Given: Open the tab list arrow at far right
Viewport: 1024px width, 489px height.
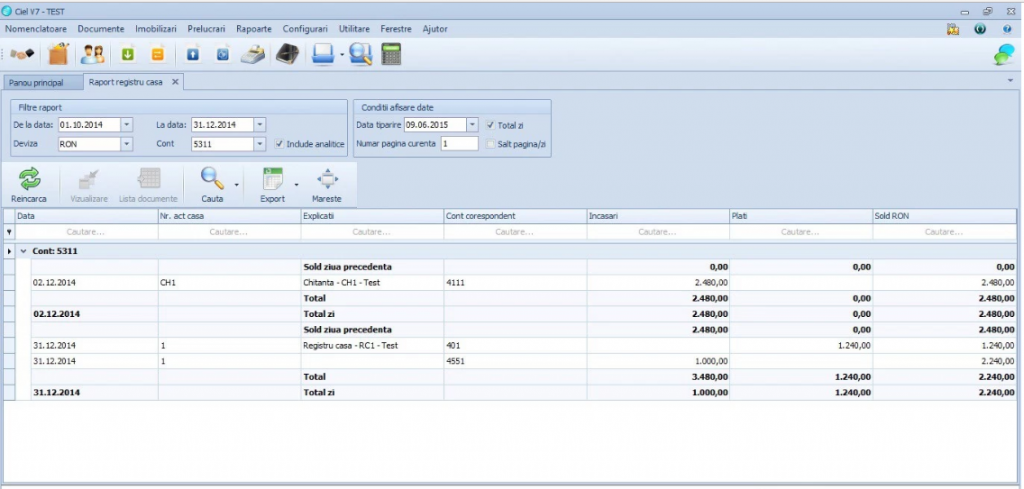Looking at the screenshot, I should (x=1012, y=80).
